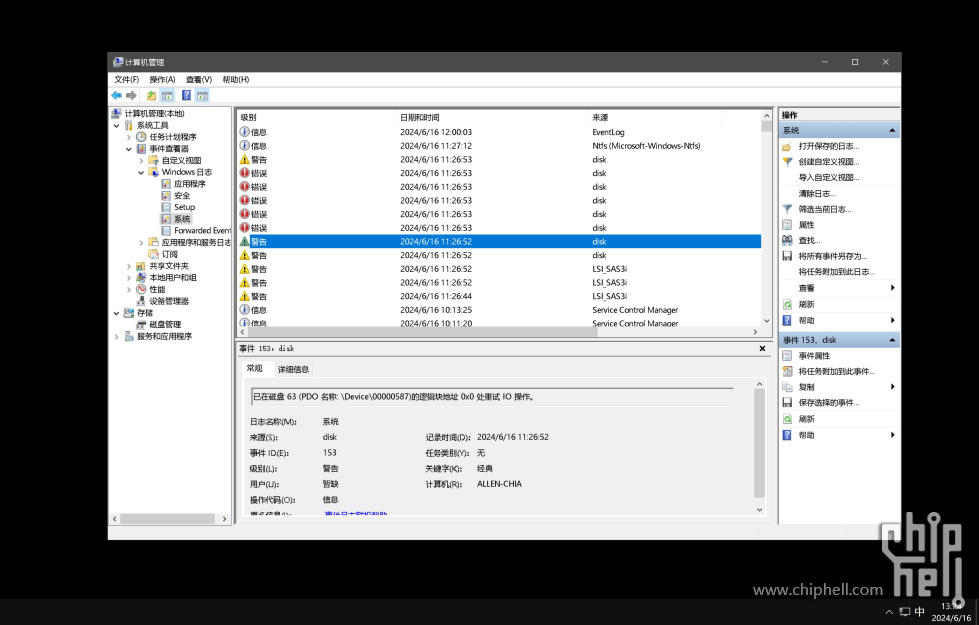979x625 pixels.
Task: Click 打开保存的日志 action
Action: coord(829,146)
